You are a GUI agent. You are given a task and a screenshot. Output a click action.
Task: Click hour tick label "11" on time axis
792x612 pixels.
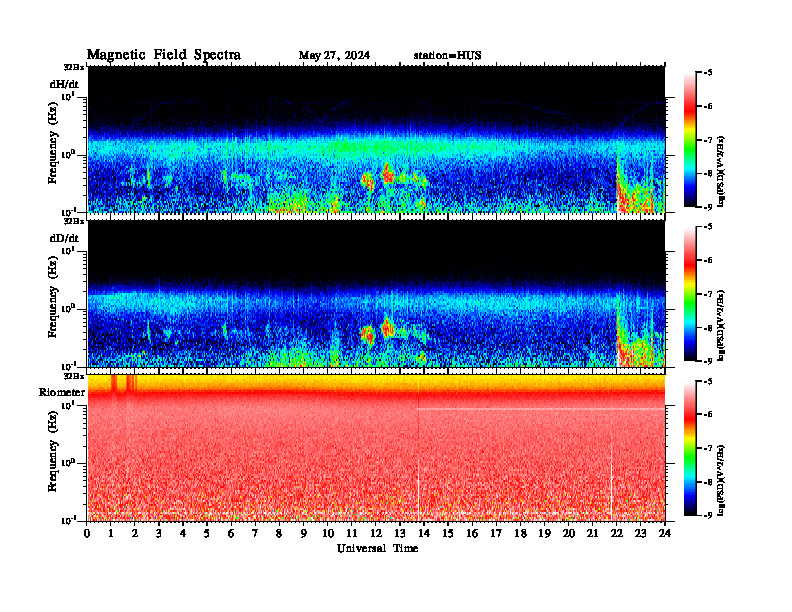(352, 533)
